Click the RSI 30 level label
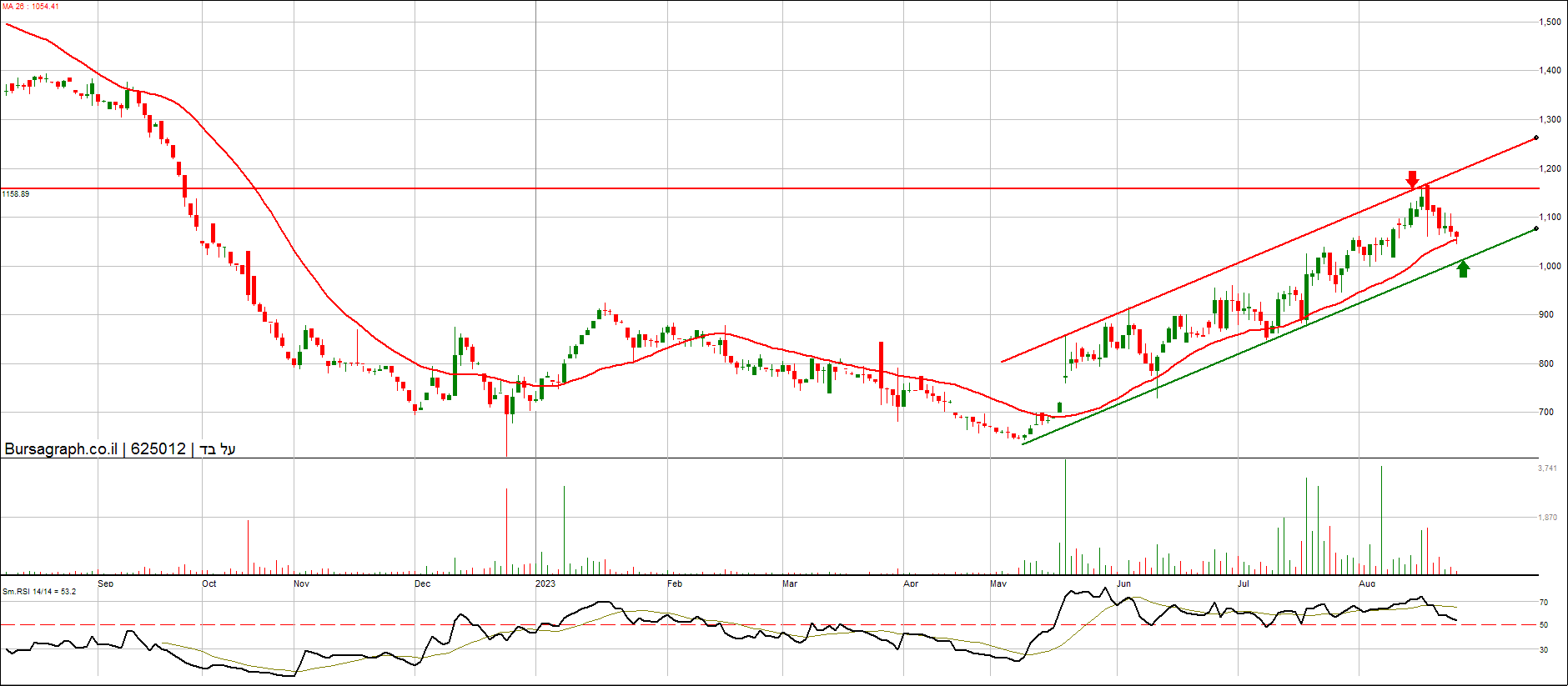Image resolution: width=1568 pixels, height=686 pixels. (x=1544, y=650)
